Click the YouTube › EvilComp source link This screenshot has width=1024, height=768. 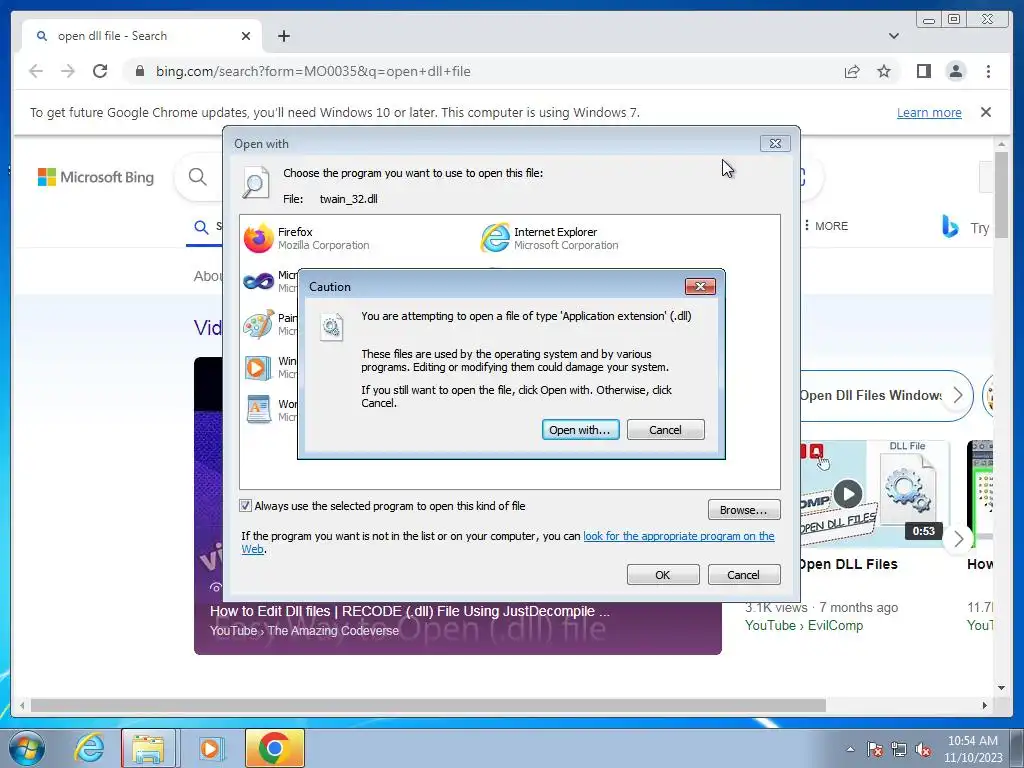point(804,626)
